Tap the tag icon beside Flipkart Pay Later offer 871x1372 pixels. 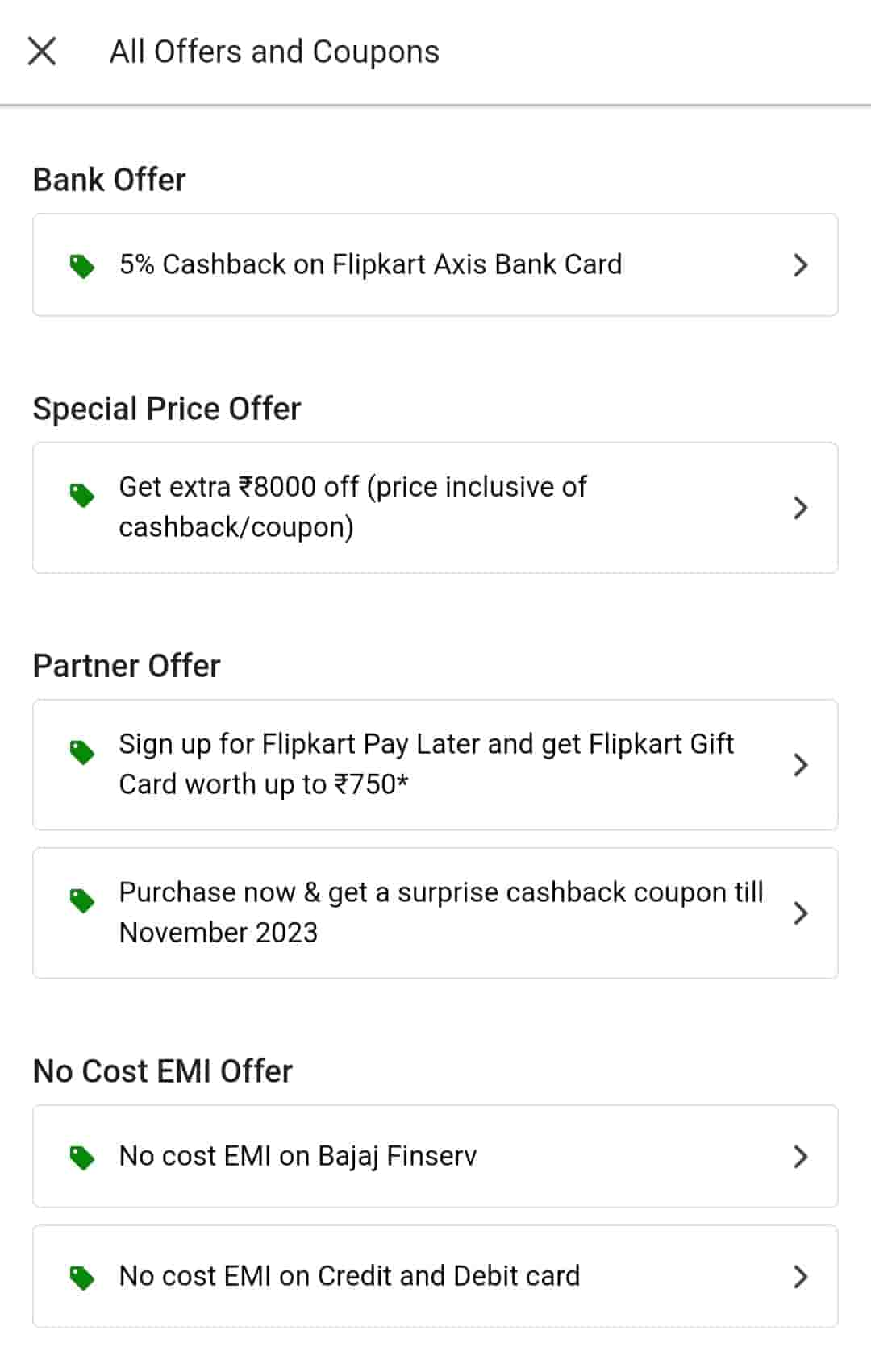82,751
